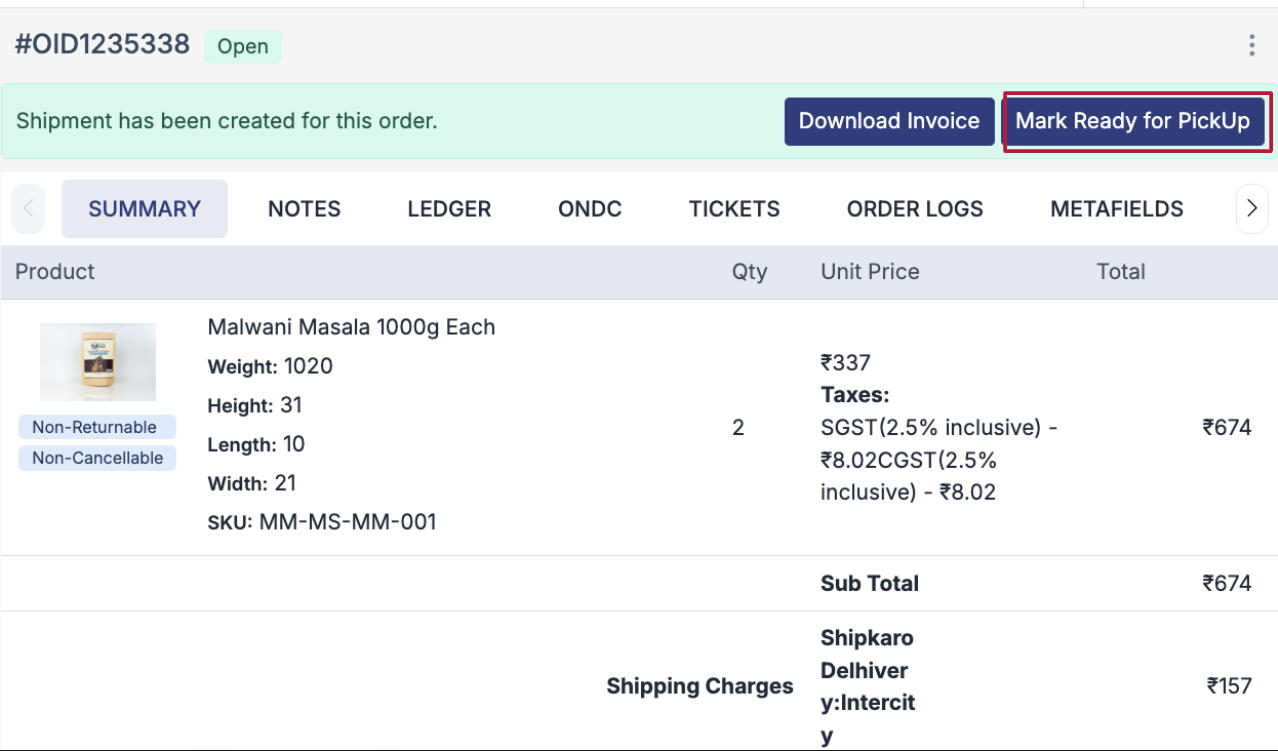
Task: Click the order ID #OID1235338 heading
Action: pos(102,45)
